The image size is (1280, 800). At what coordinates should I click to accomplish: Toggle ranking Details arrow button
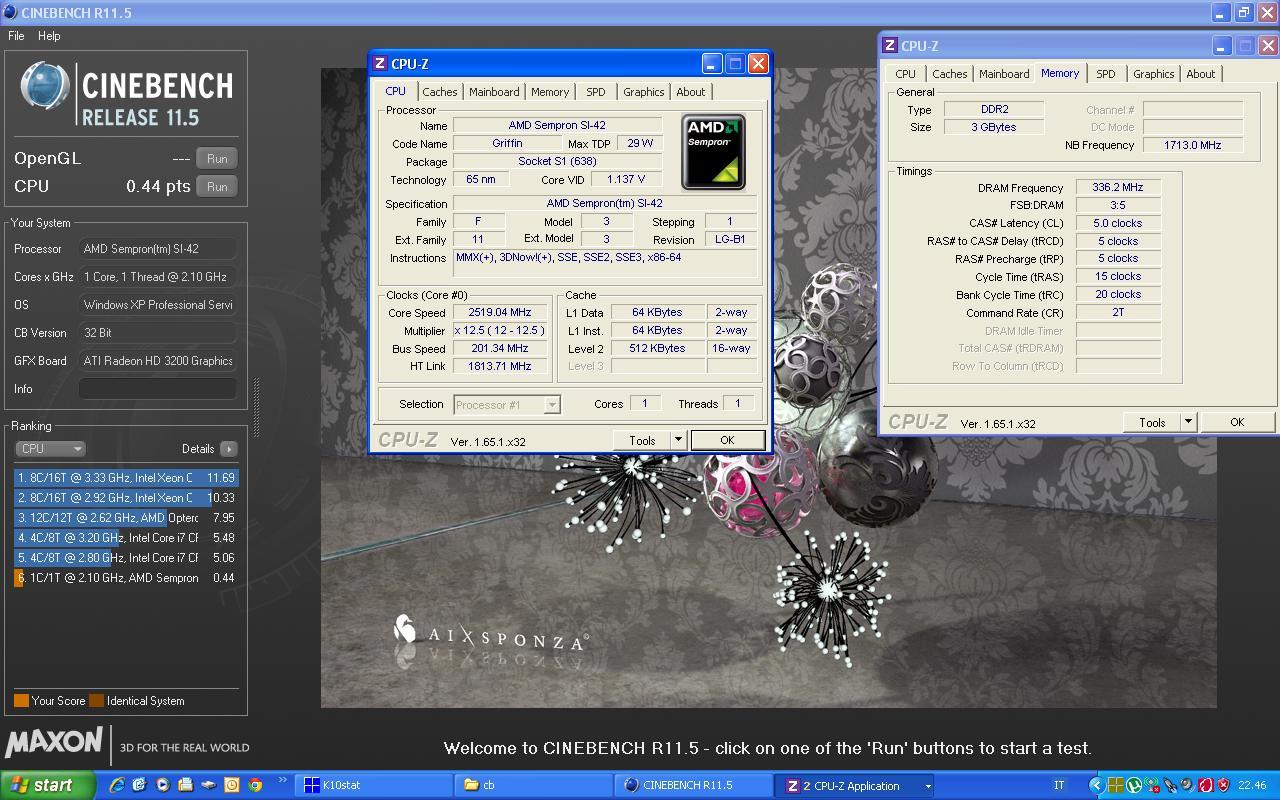228,449
